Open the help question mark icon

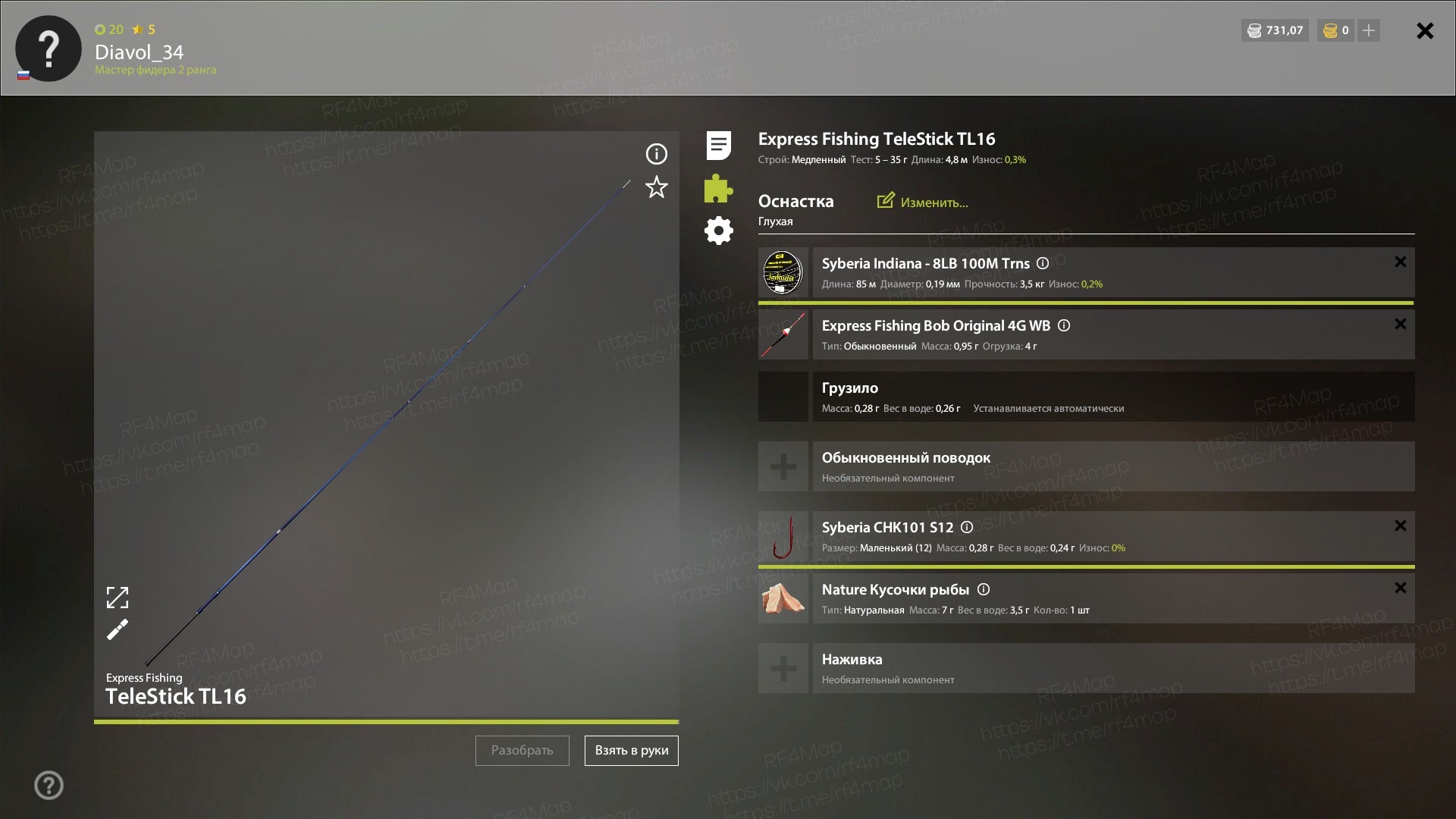[x=49, y=785]
